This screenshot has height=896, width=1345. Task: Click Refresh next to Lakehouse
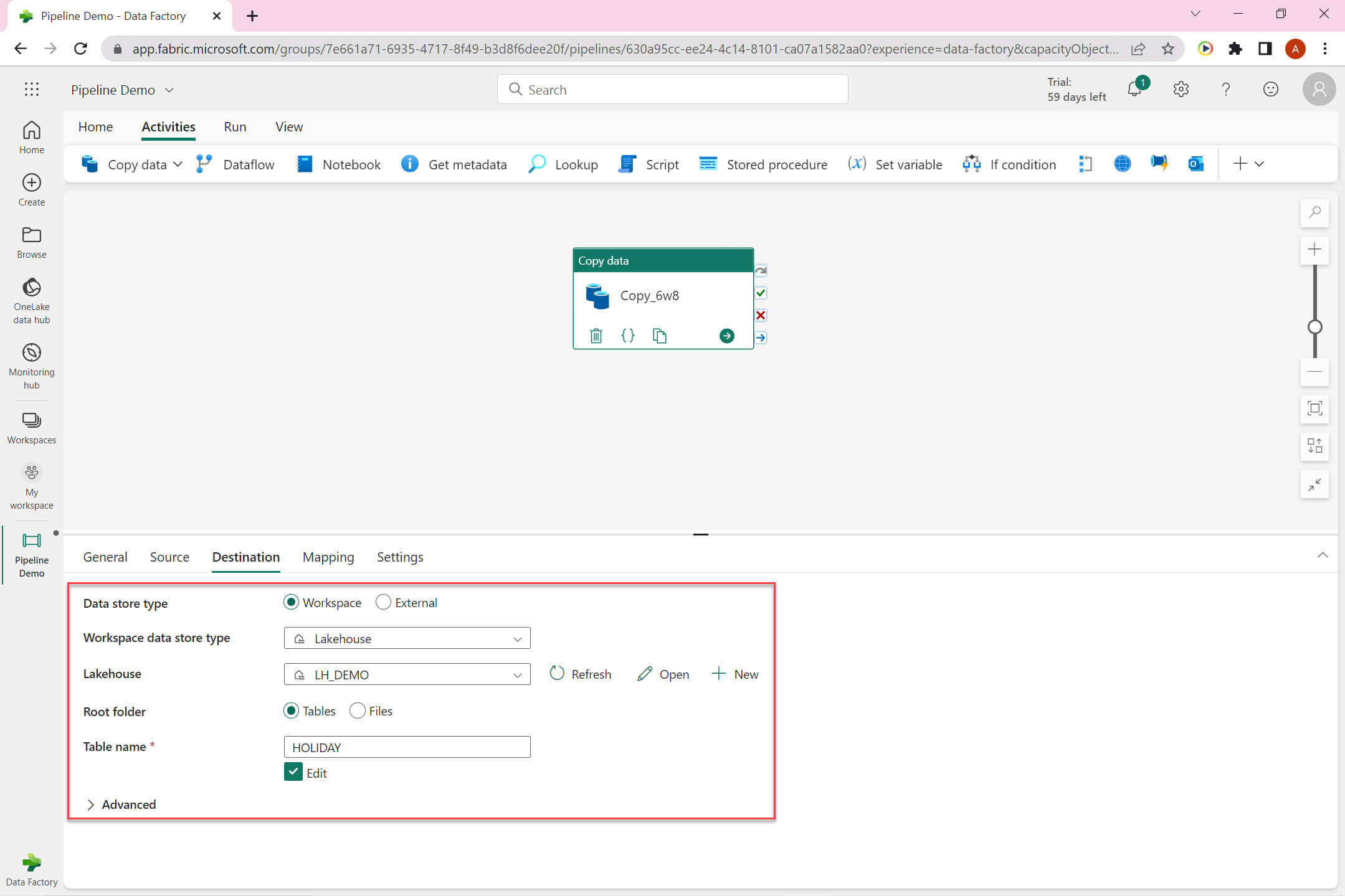tap(580, 674)
